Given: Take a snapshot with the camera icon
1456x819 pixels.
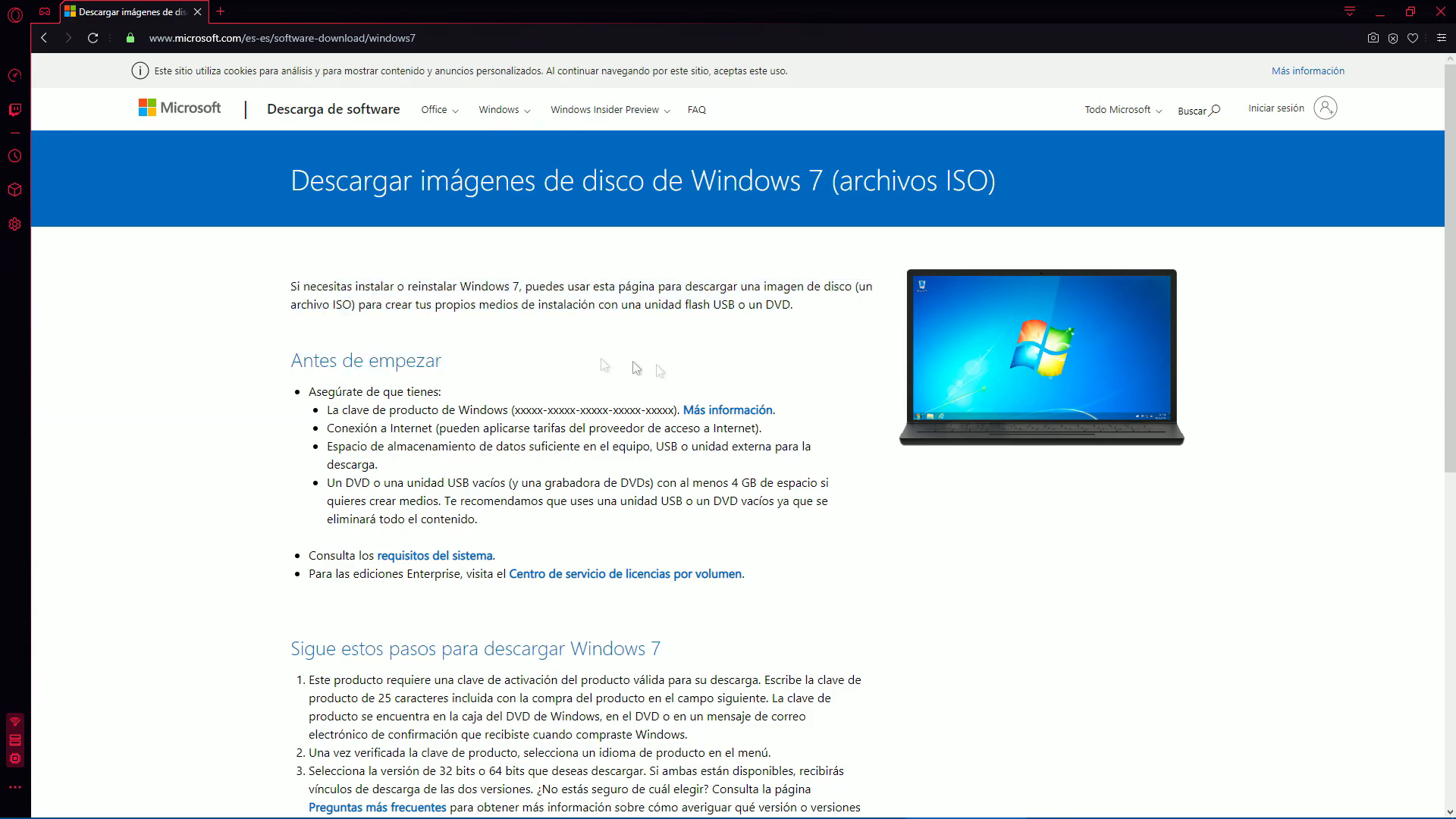Looking at the screenshot, I should coord(1373,38).
